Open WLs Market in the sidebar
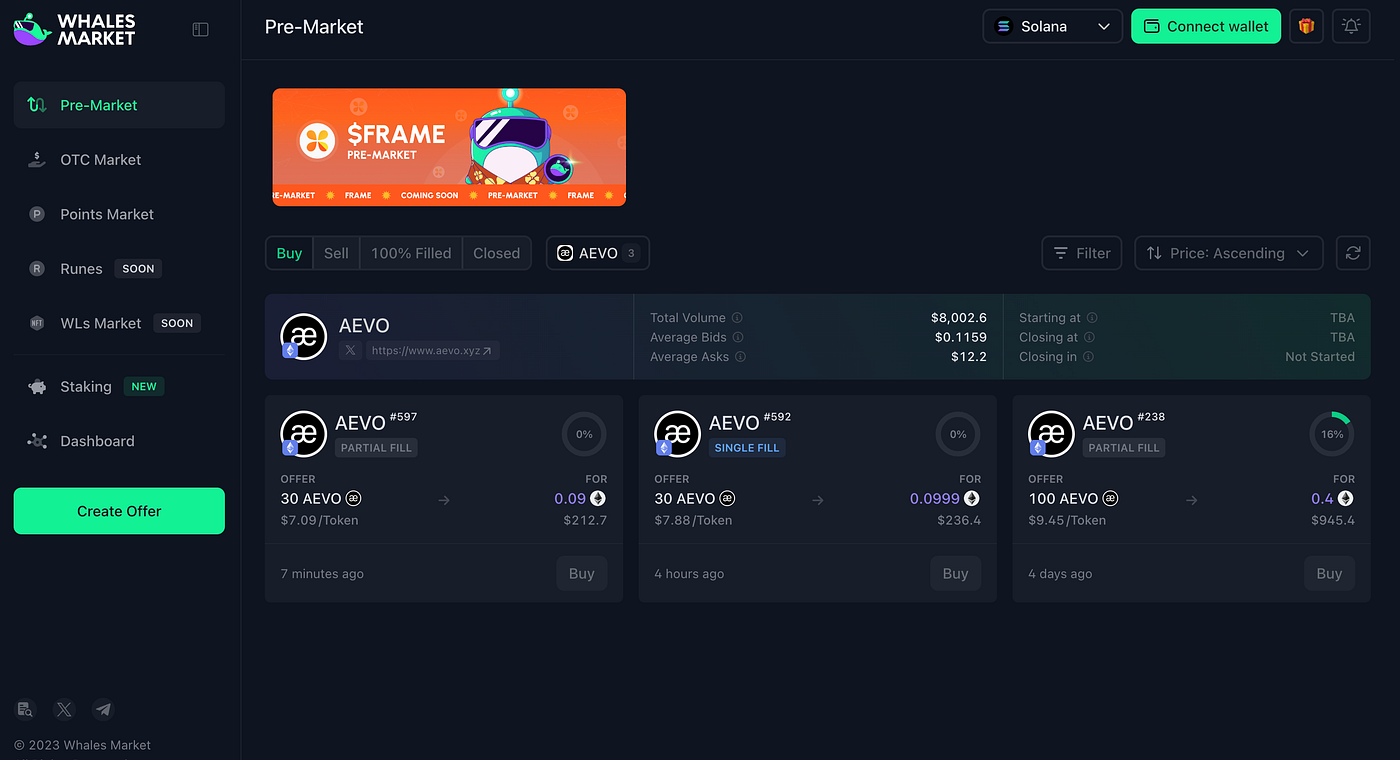 (x=119, y=323)
